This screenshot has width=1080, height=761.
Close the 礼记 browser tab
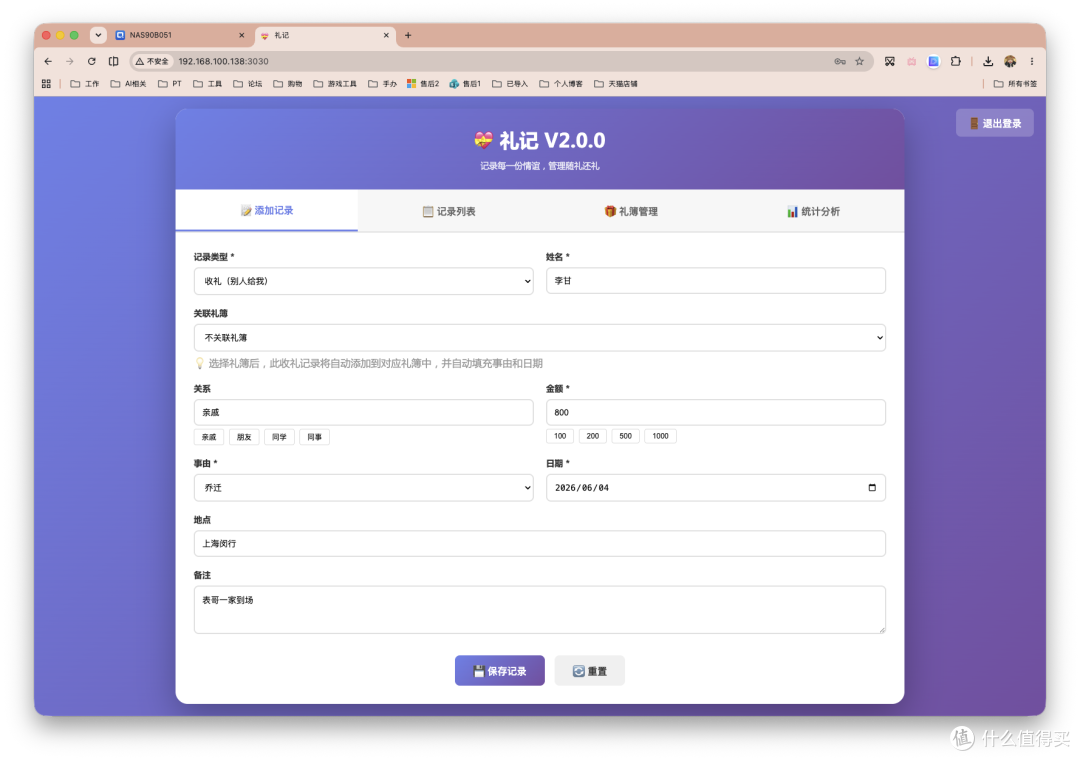pyautogui.click(x=386, y=35)
